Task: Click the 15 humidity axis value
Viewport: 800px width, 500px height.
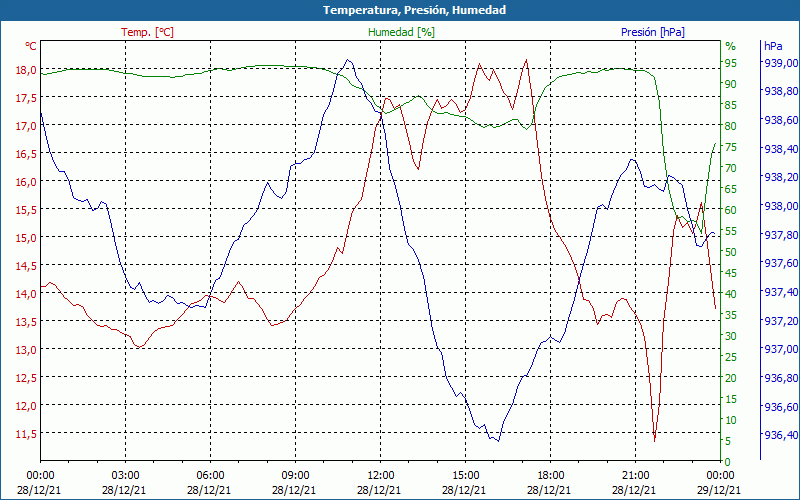Action: coord(731,399)
